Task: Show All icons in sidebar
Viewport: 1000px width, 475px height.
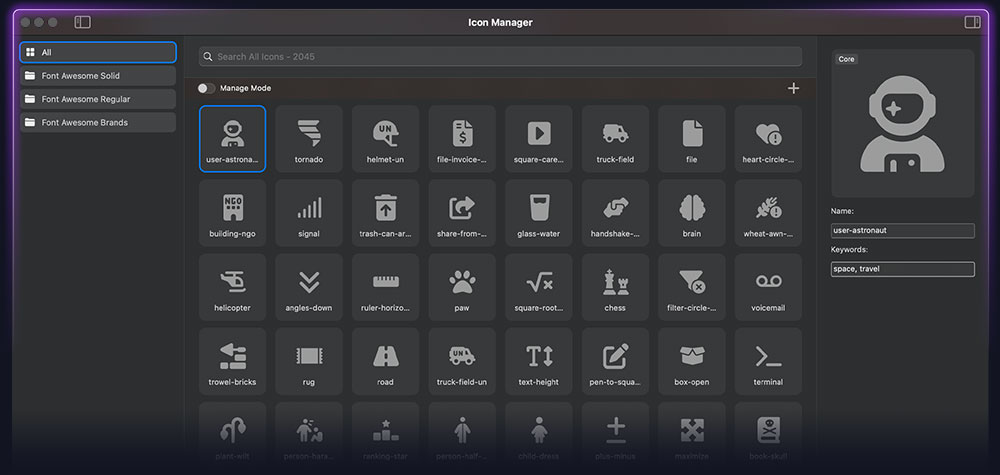Action: click(x=98, y=52)
